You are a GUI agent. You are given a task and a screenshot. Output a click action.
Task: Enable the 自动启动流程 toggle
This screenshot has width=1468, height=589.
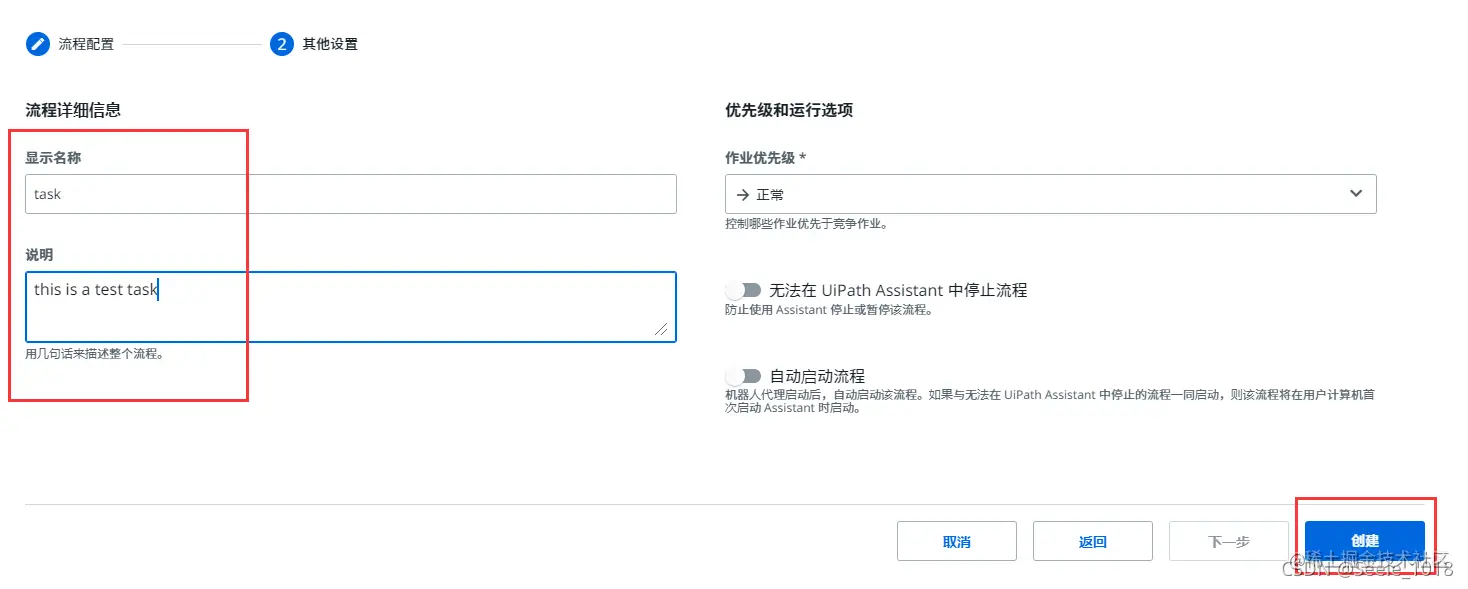(x=743, y=375)
